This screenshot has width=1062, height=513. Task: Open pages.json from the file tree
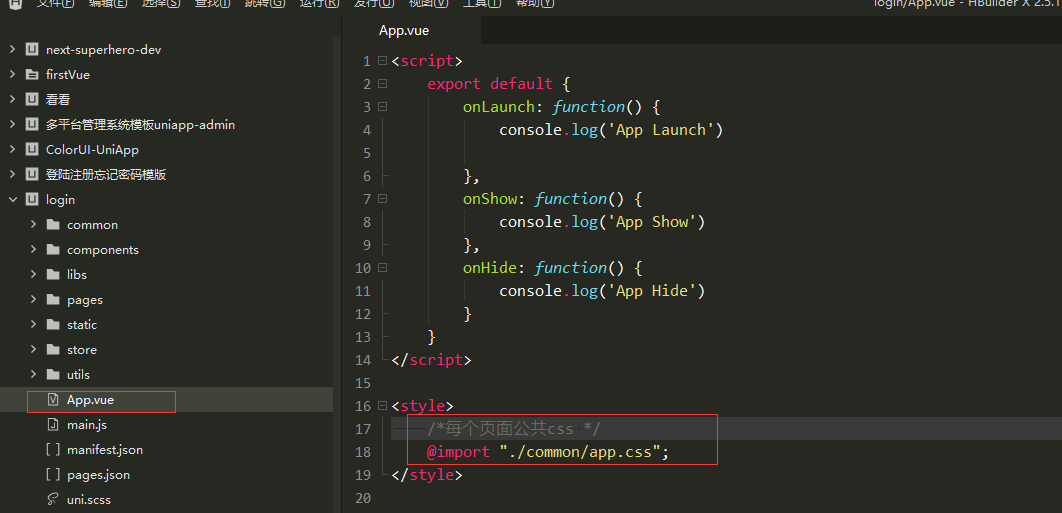(98, 475)
